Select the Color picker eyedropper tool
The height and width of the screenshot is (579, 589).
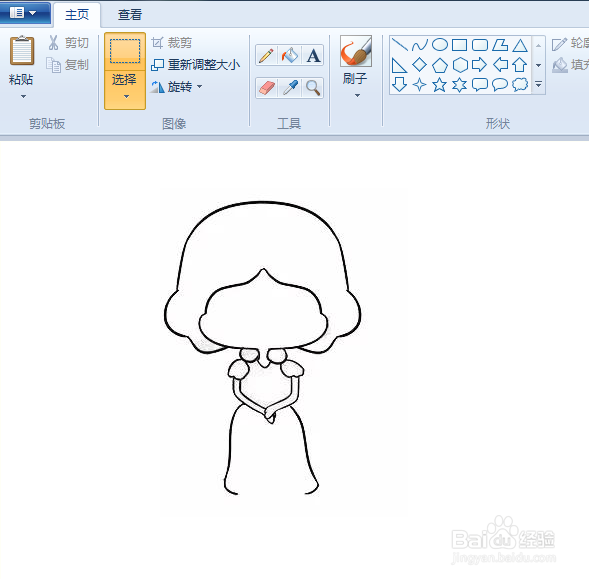(290, 88)
